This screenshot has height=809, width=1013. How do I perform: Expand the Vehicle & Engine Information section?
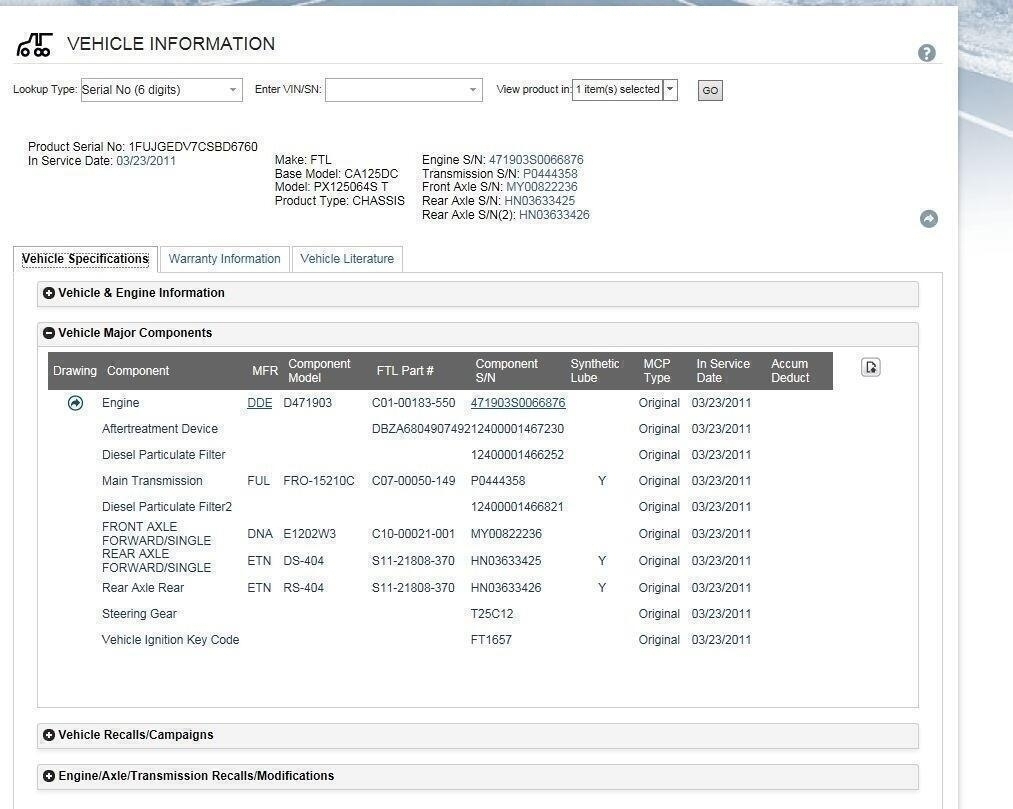[49, 293]
